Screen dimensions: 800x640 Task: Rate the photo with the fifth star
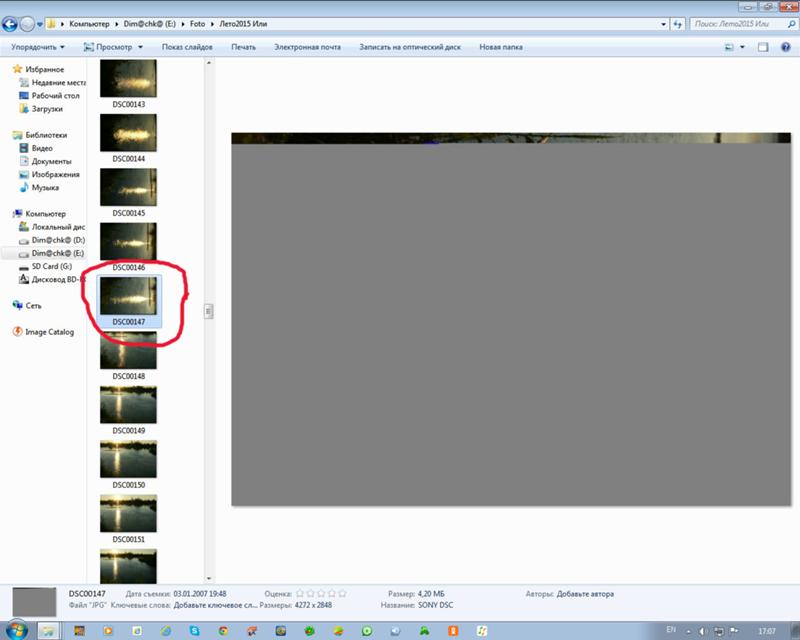point(342,594)
